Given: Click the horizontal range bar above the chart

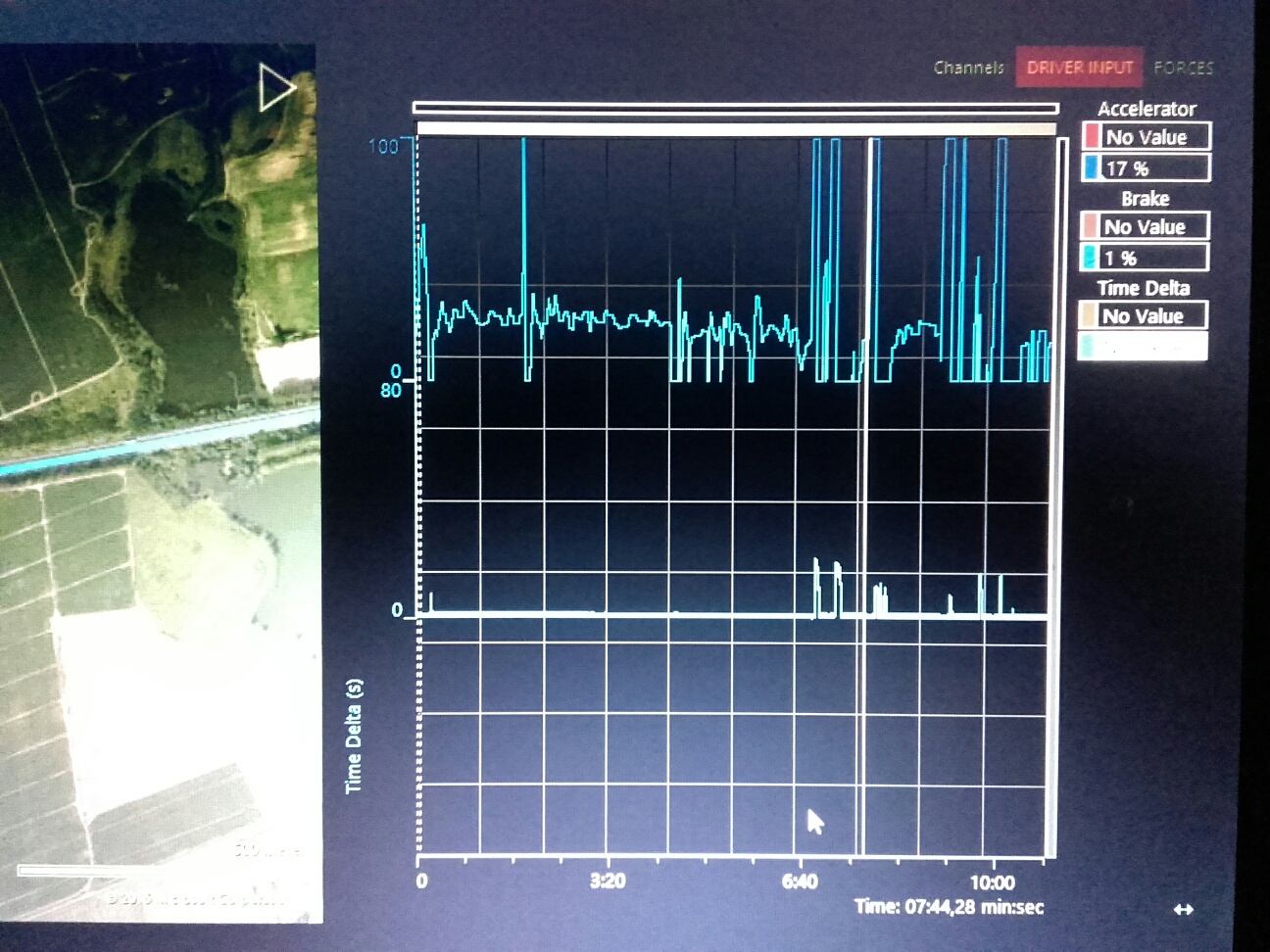Looking at the screenshot, I should [x=735, y=108].
